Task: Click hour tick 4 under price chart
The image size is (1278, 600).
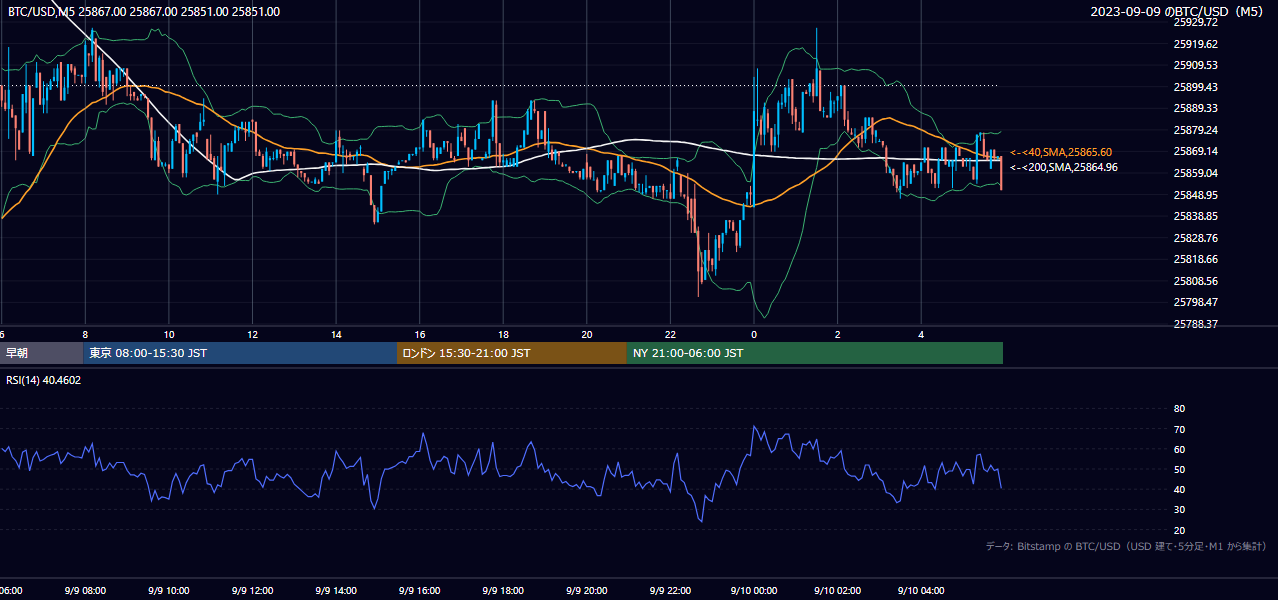Action: tap(922, 335)
